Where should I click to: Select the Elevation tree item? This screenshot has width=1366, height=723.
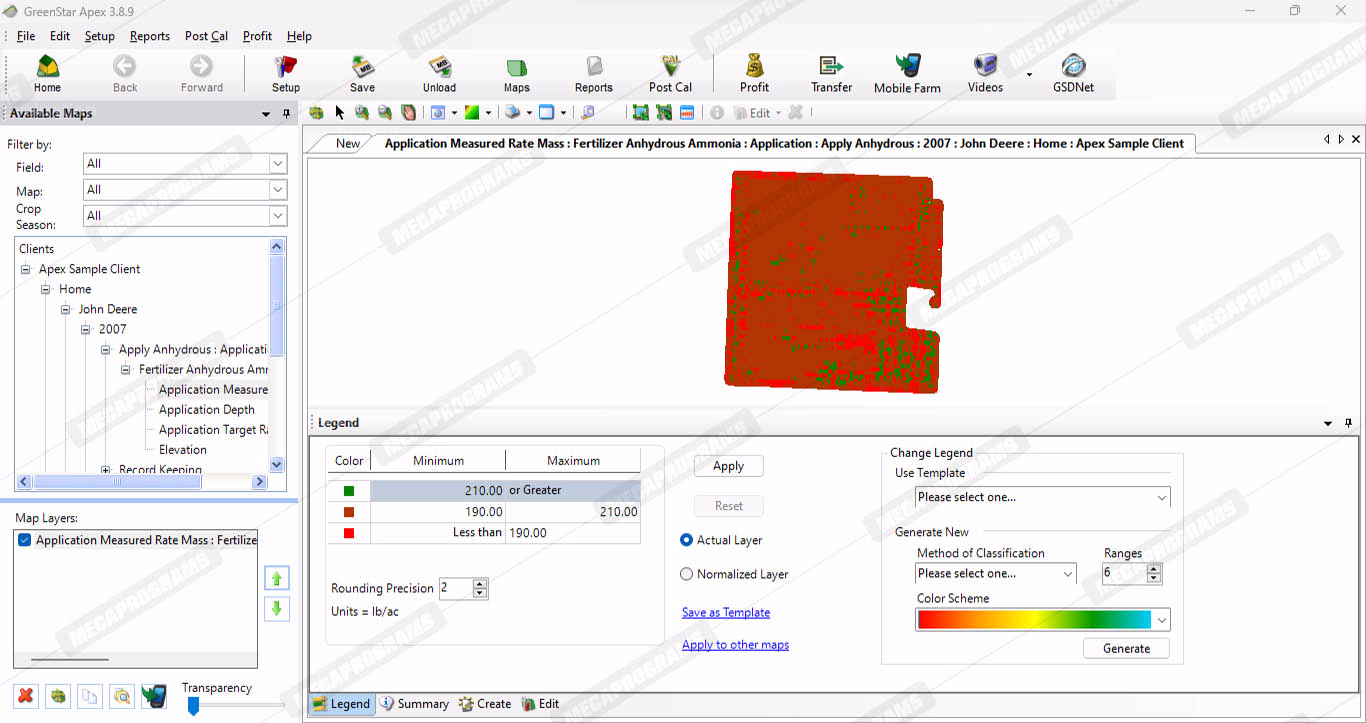[x=182, y=449]
